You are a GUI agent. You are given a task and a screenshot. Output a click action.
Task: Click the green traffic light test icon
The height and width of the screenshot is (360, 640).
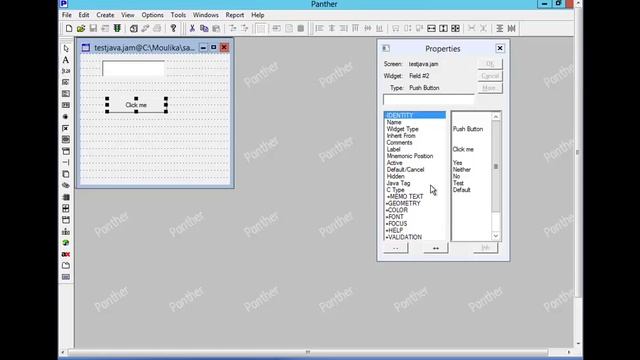(x=117, y=28)
